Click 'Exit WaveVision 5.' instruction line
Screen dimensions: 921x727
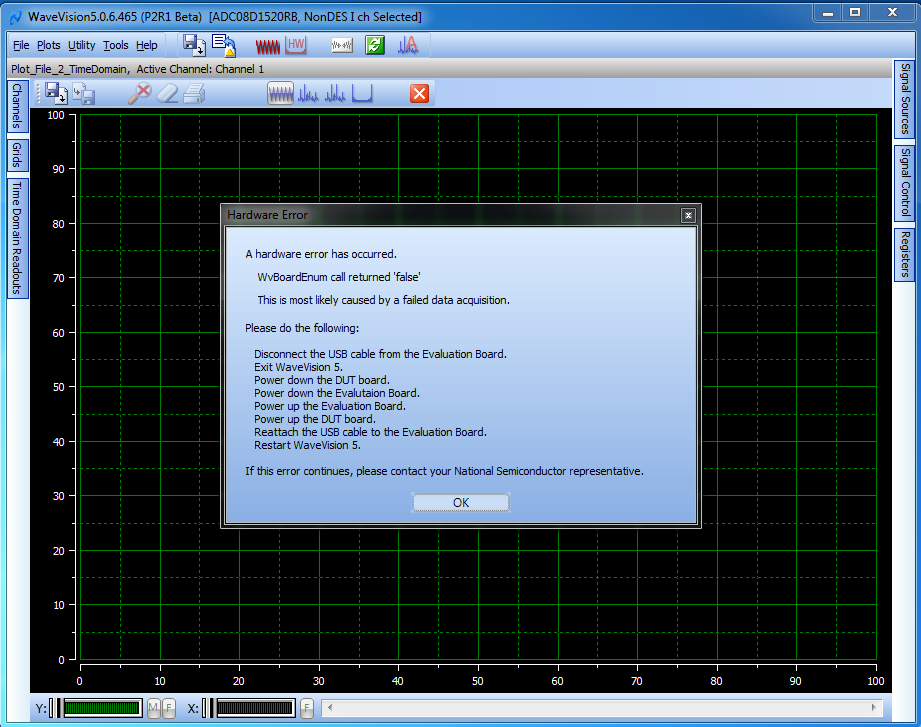click(298, 367)
